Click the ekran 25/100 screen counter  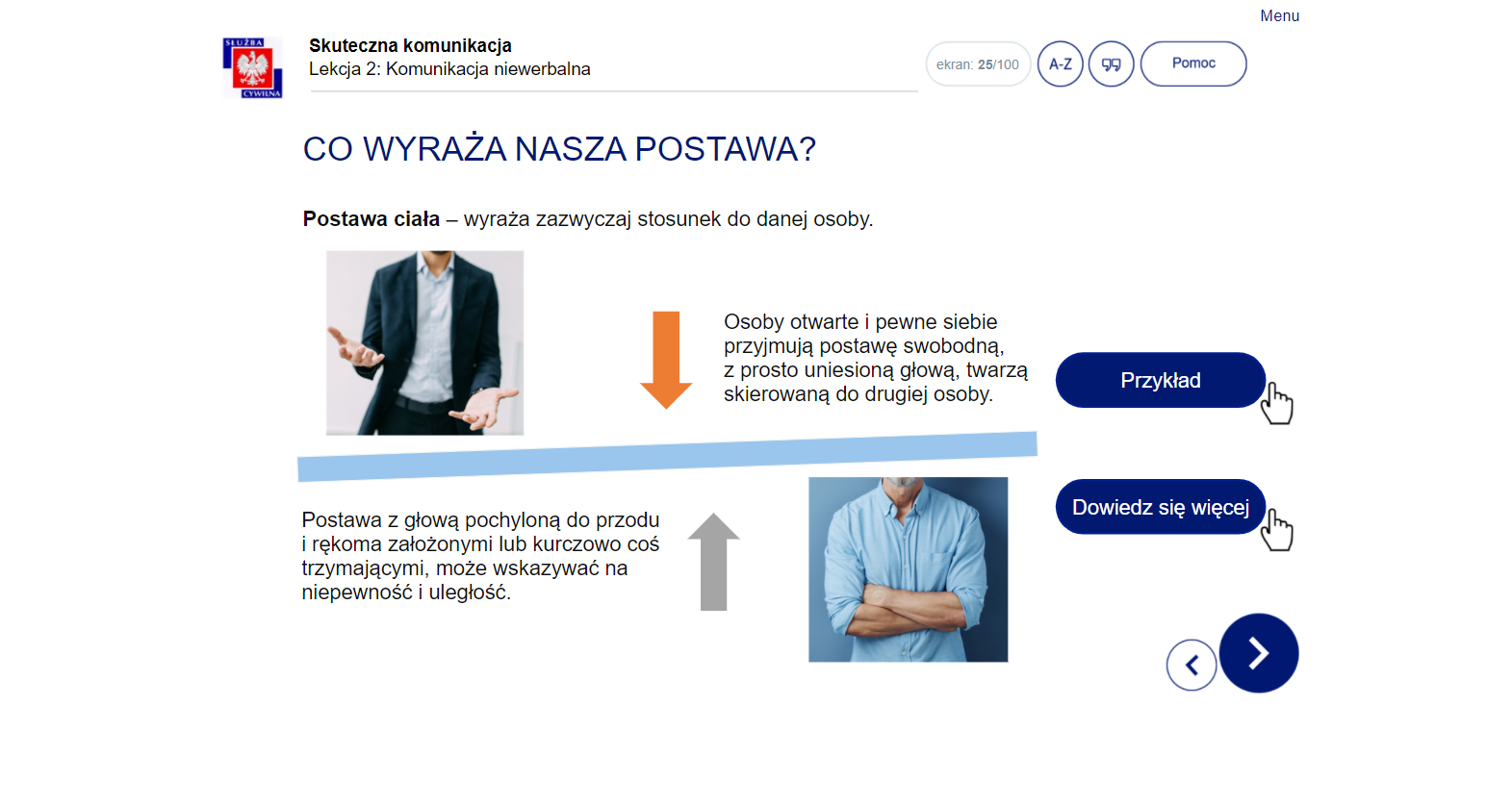[x=978, y=64]
